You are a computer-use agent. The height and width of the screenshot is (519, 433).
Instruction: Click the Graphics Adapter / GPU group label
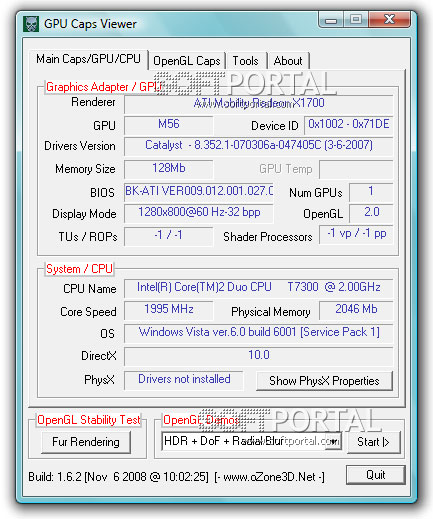click(x=103, y=87)
